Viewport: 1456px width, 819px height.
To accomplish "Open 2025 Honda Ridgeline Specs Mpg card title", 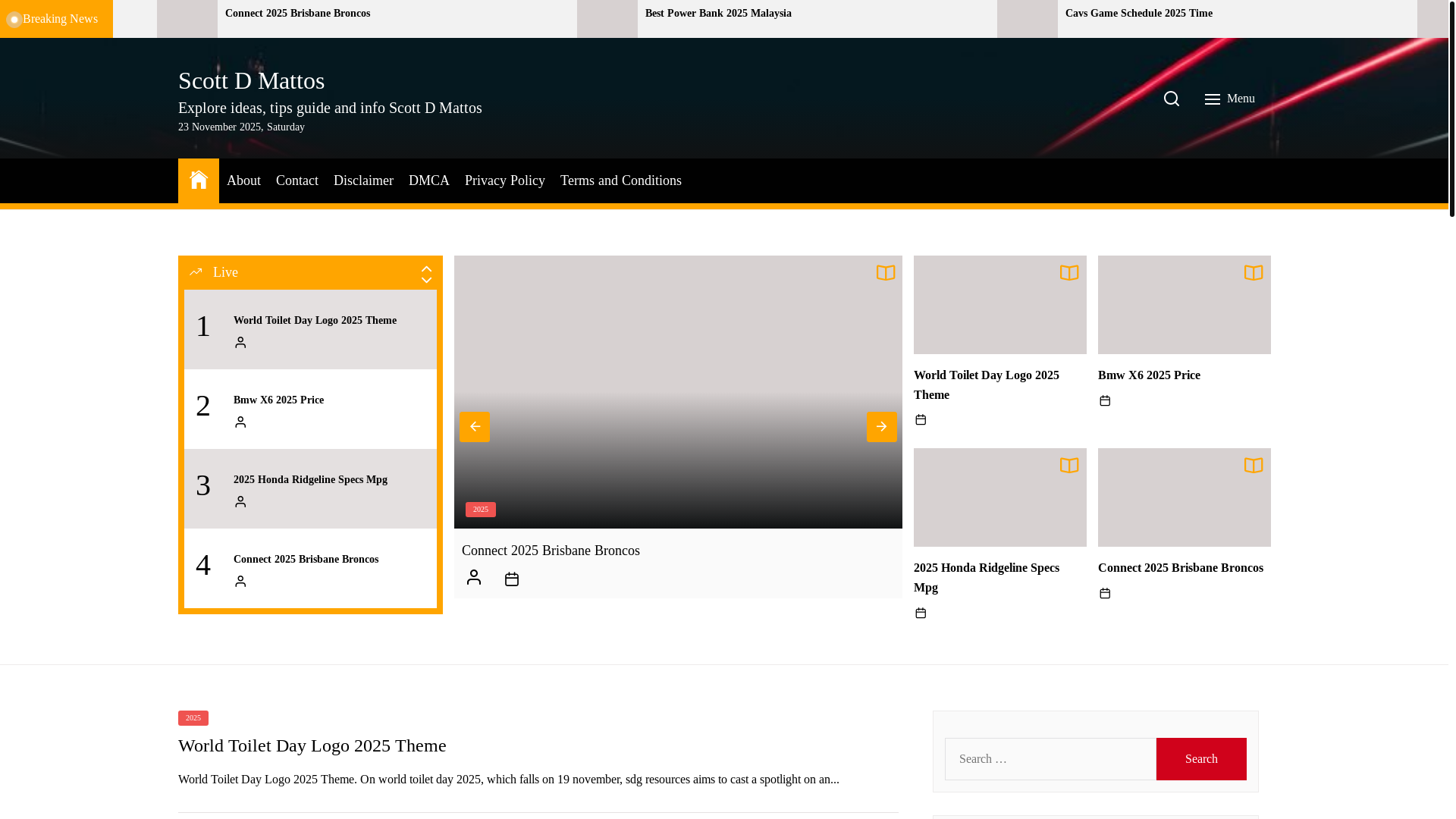I will click(x=987, y=578).
